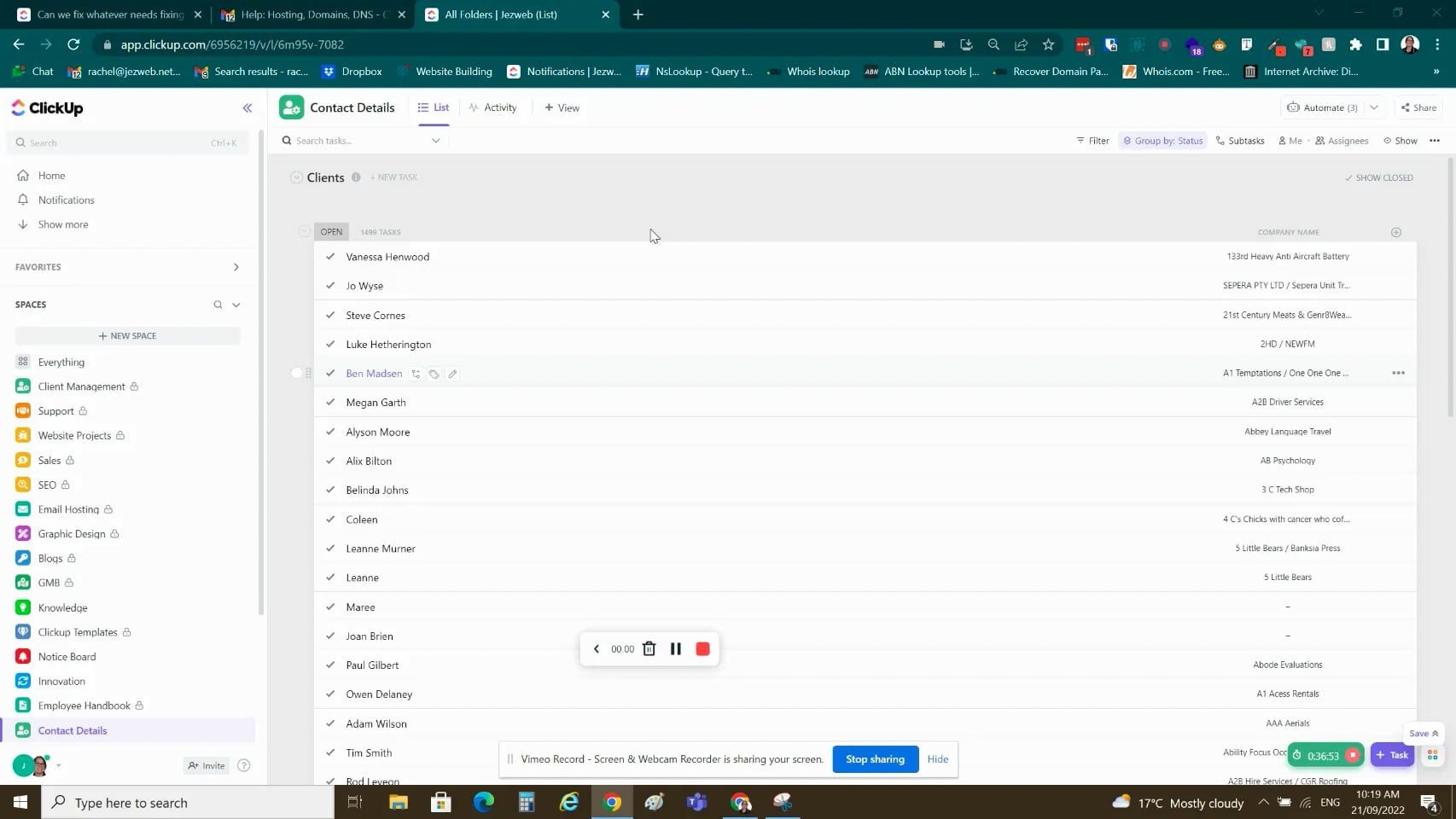Viewport: 1456px width, 819px height.
Task: Mark Megan Garth task complete
Action: coord(330,402)
